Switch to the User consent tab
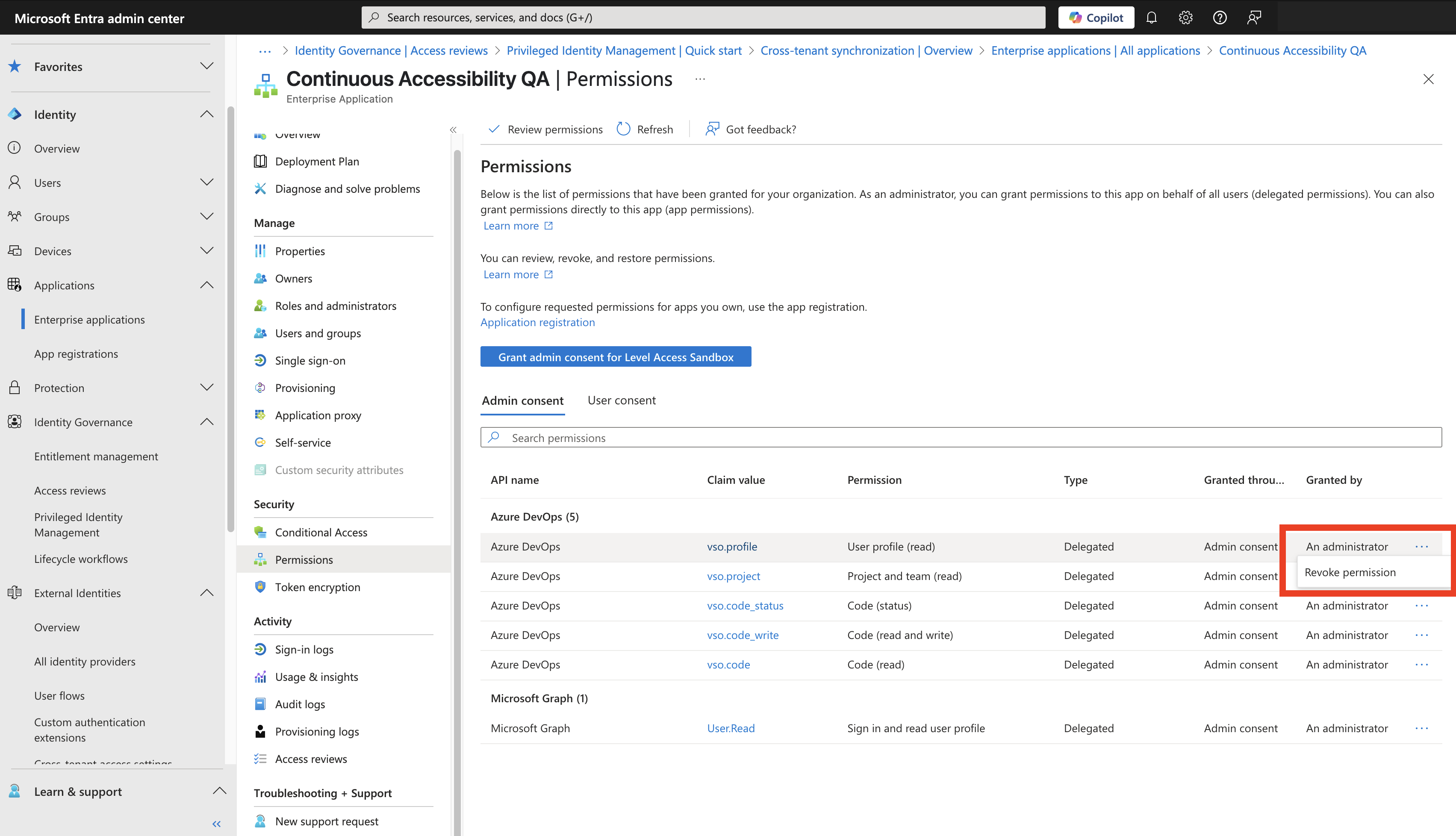 [621, 400]
